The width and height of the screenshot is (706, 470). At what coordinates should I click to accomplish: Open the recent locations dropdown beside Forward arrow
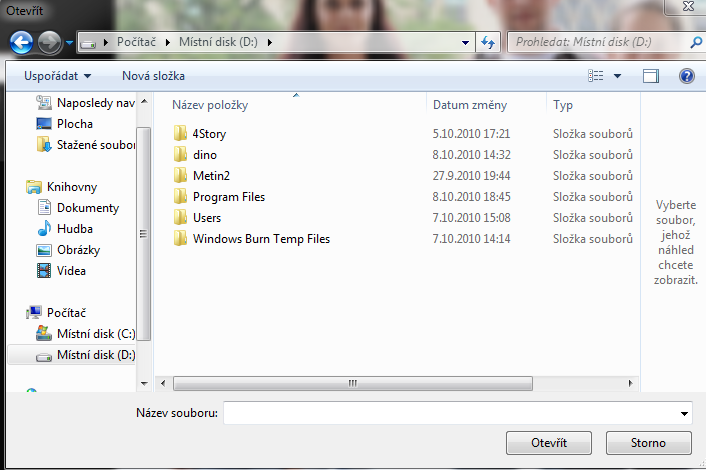pyautogui.click(x=69, y=43)
